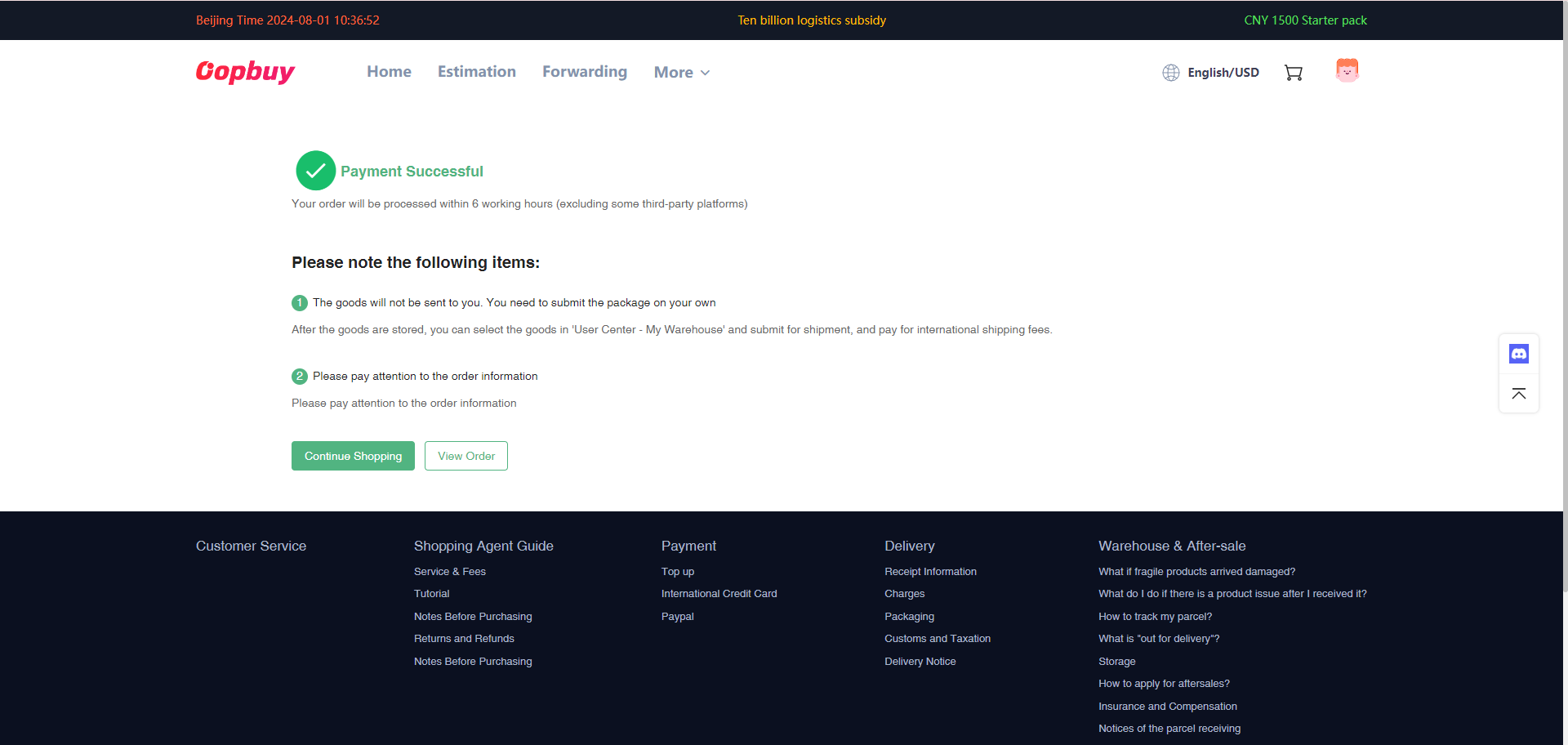Click Insurance and Compensation link
Viewport: 1568px width, 745px height.
[1168, 707]
